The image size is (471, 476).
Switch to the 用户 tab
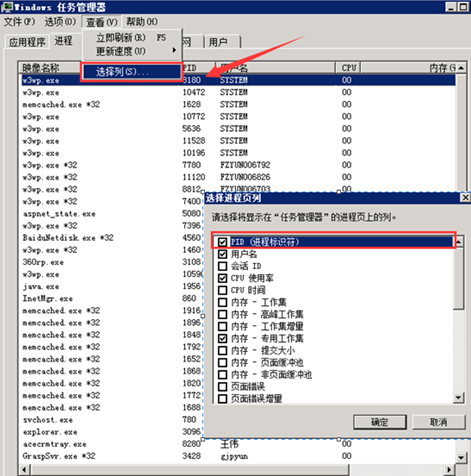pyautogui.click(x=221, y=42)
